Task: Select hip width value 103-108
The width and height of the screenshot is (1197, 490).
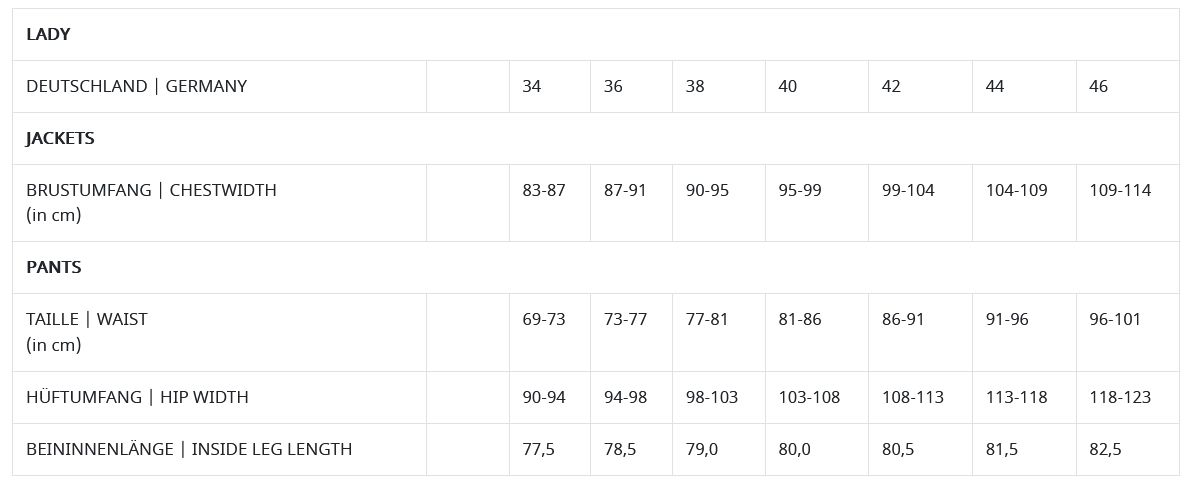Action: pos(809,397)
